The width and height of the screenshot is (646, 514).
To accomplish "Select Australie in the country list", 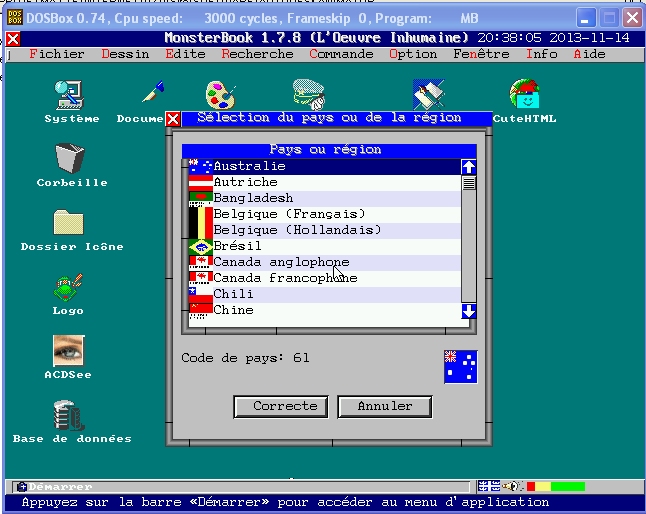I will [x=325, y=166].
